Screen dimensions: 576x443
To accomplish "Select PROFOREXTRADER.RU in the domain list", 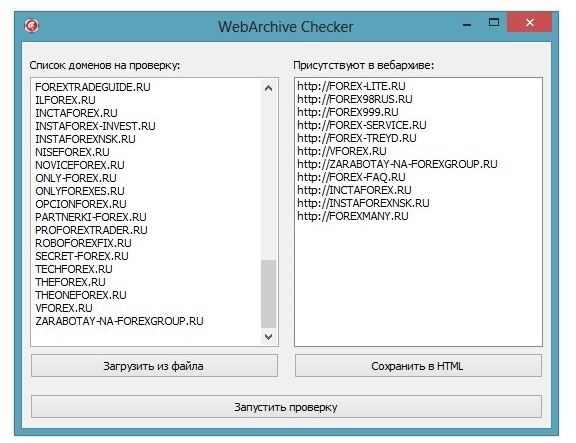I will pyautogui.click(x=91, y=230).
